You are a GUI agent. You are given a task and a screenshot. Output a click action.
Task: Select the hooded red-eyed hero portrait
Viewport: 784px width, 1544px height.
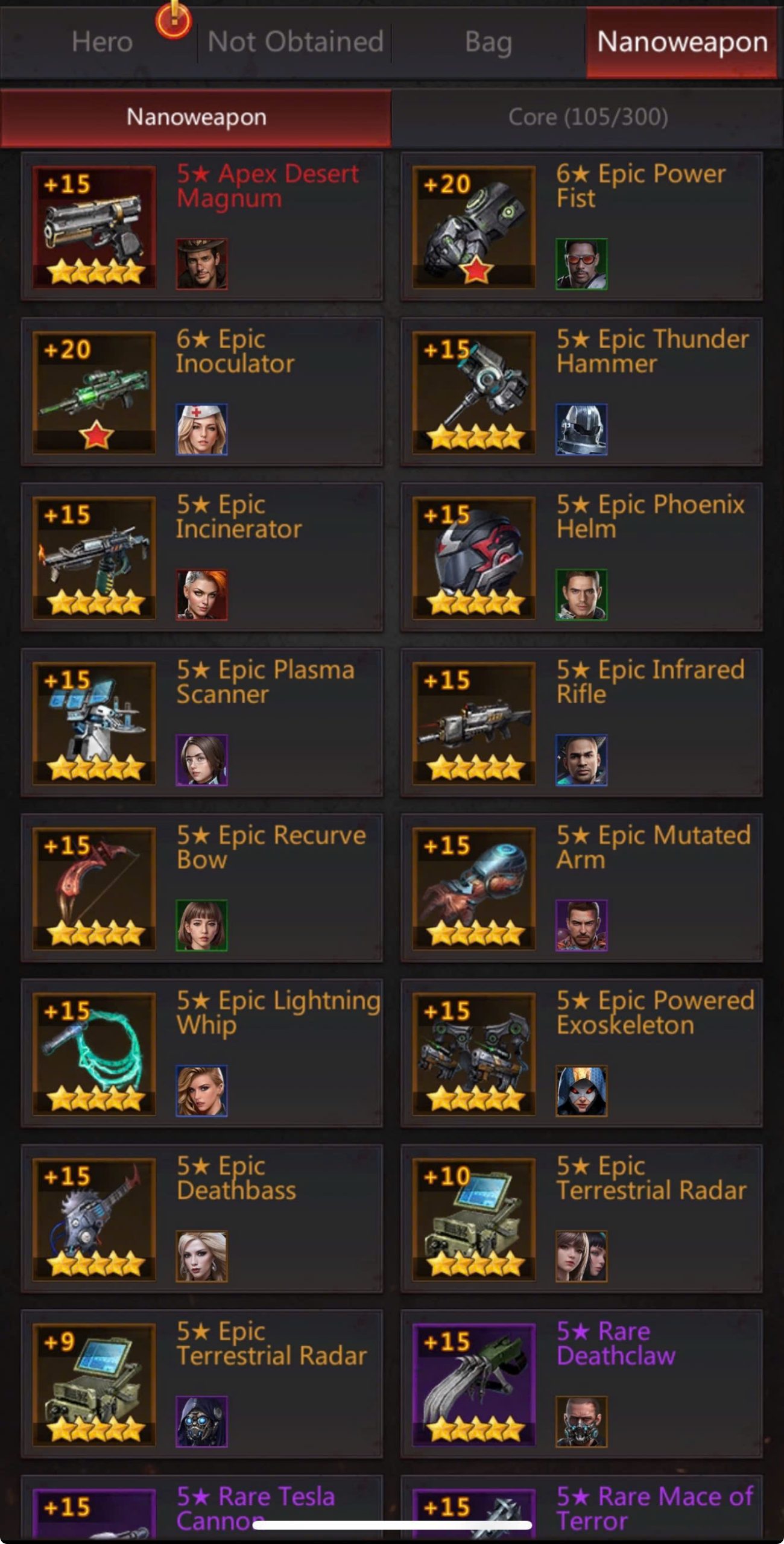pos(581,1091)
